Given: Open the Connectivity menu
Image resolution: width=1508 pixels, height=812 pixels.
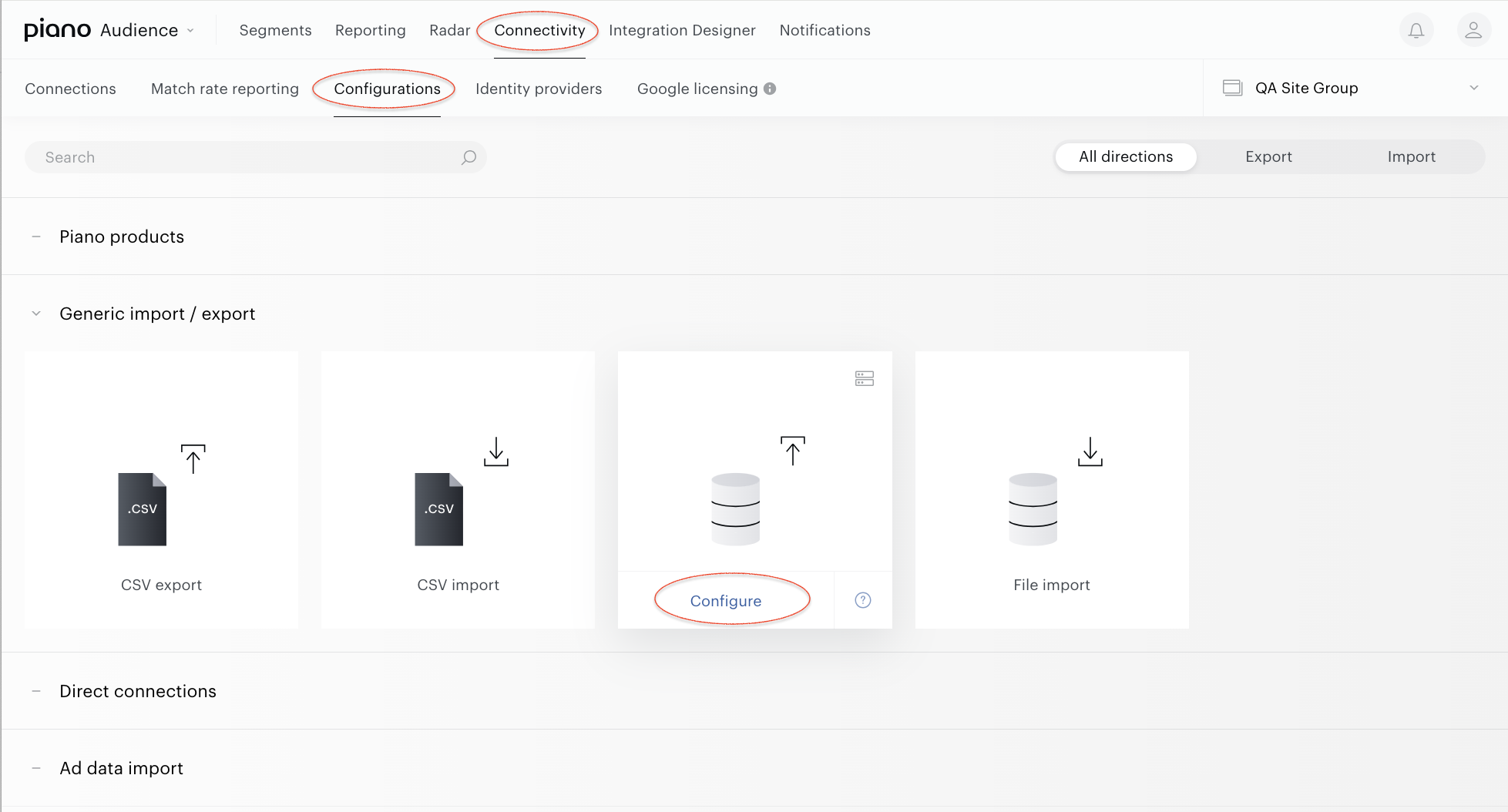Looking at the screenshot, I should tap(539, 30).
